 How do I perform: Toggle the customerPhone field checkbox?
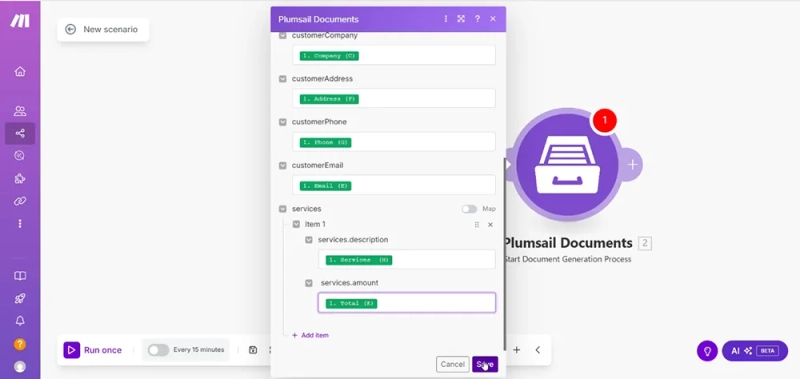point(282,122)
